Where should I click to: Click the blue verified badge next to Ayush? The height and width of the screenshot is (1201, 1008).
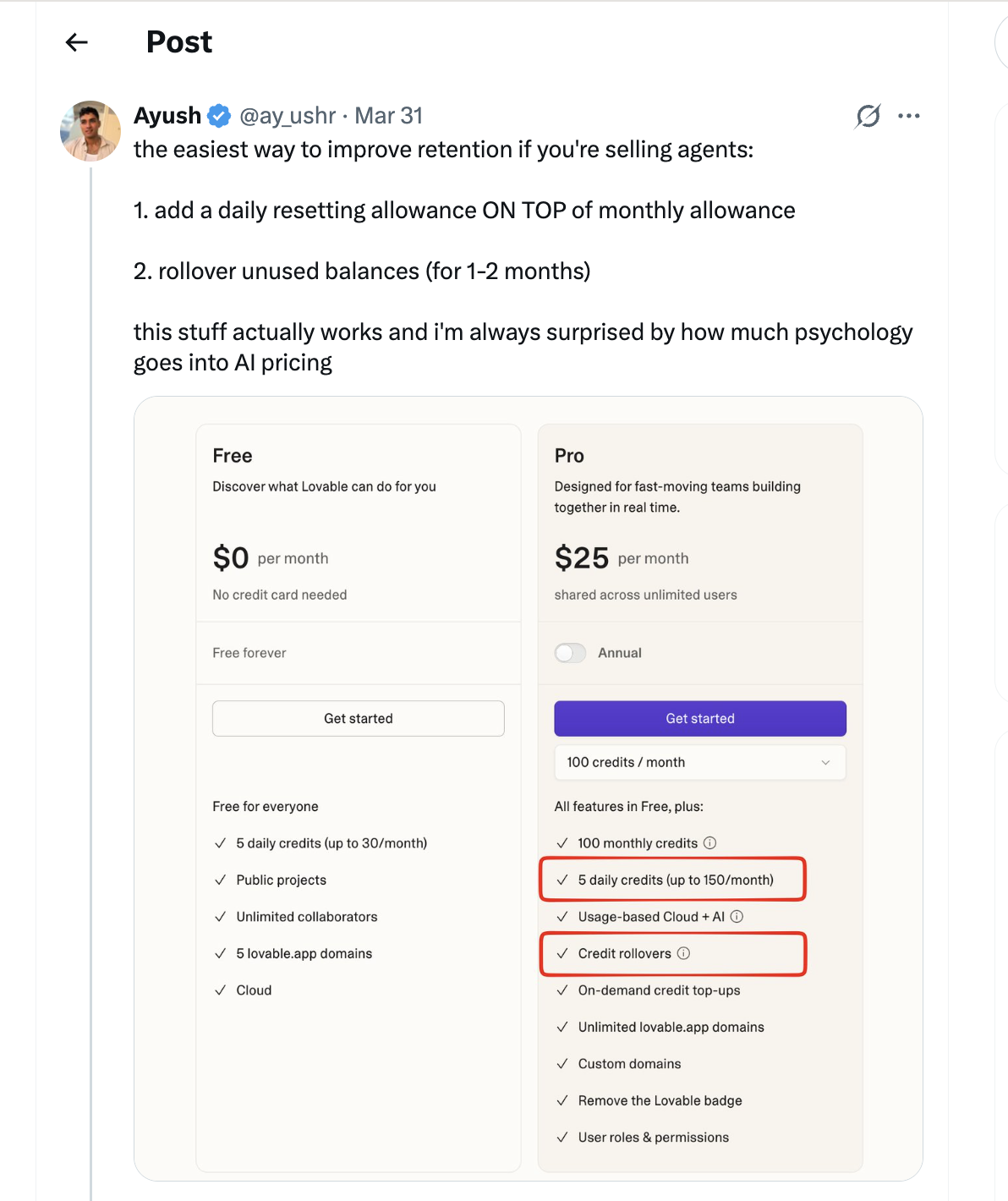[217, 115]
